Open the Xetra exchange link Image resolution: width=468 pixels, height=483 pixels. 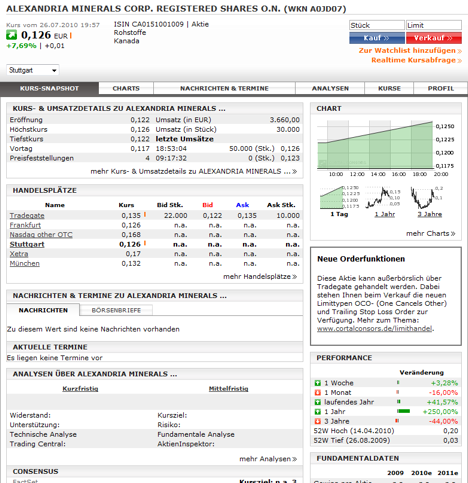19,254
